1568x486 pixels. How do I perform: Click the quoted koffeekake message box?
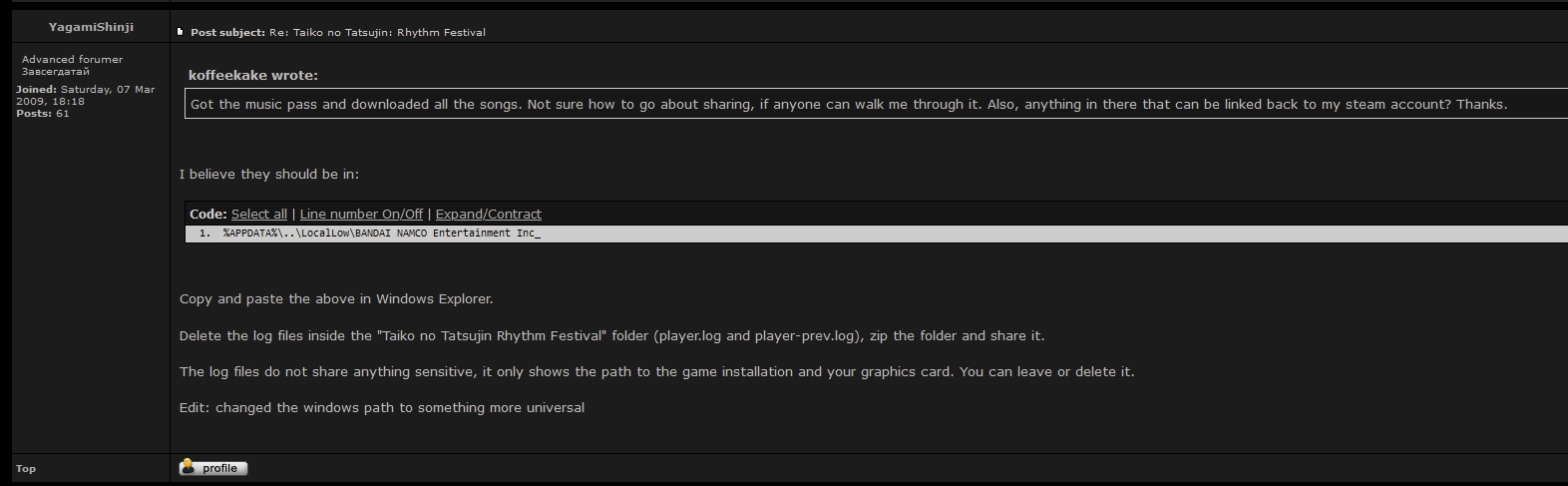click(x=848, y=105)
